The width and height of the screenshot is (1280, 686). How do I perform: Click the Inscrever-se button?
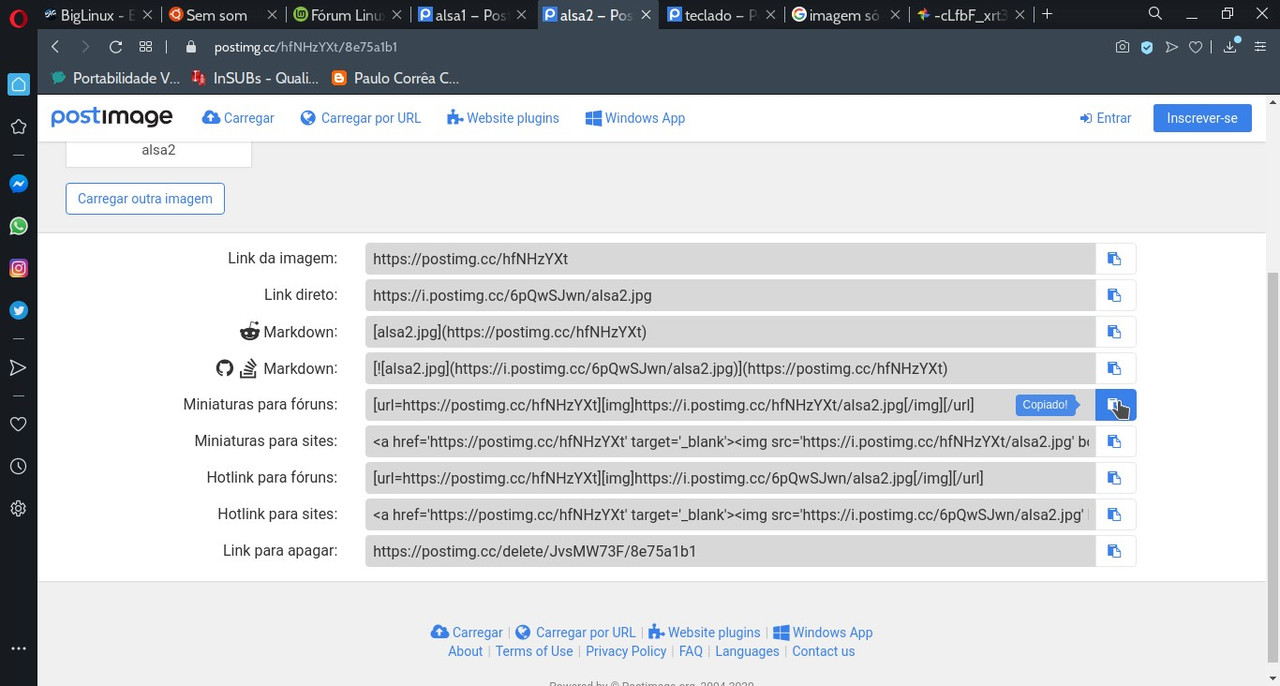(1202, 118)
